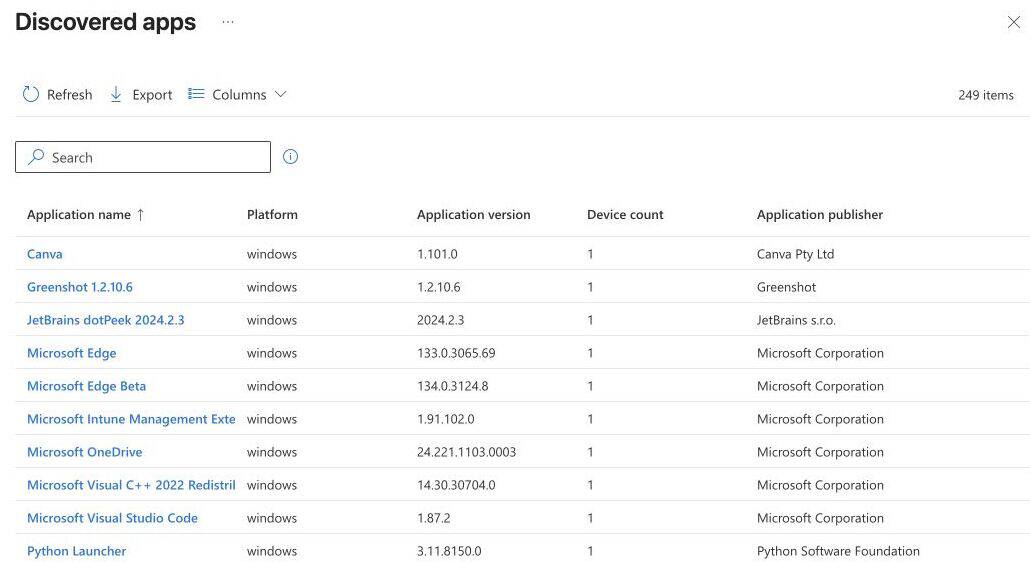Click device count in Greenshot row
The image size is (1030, 562).
(x=591, y=287)
